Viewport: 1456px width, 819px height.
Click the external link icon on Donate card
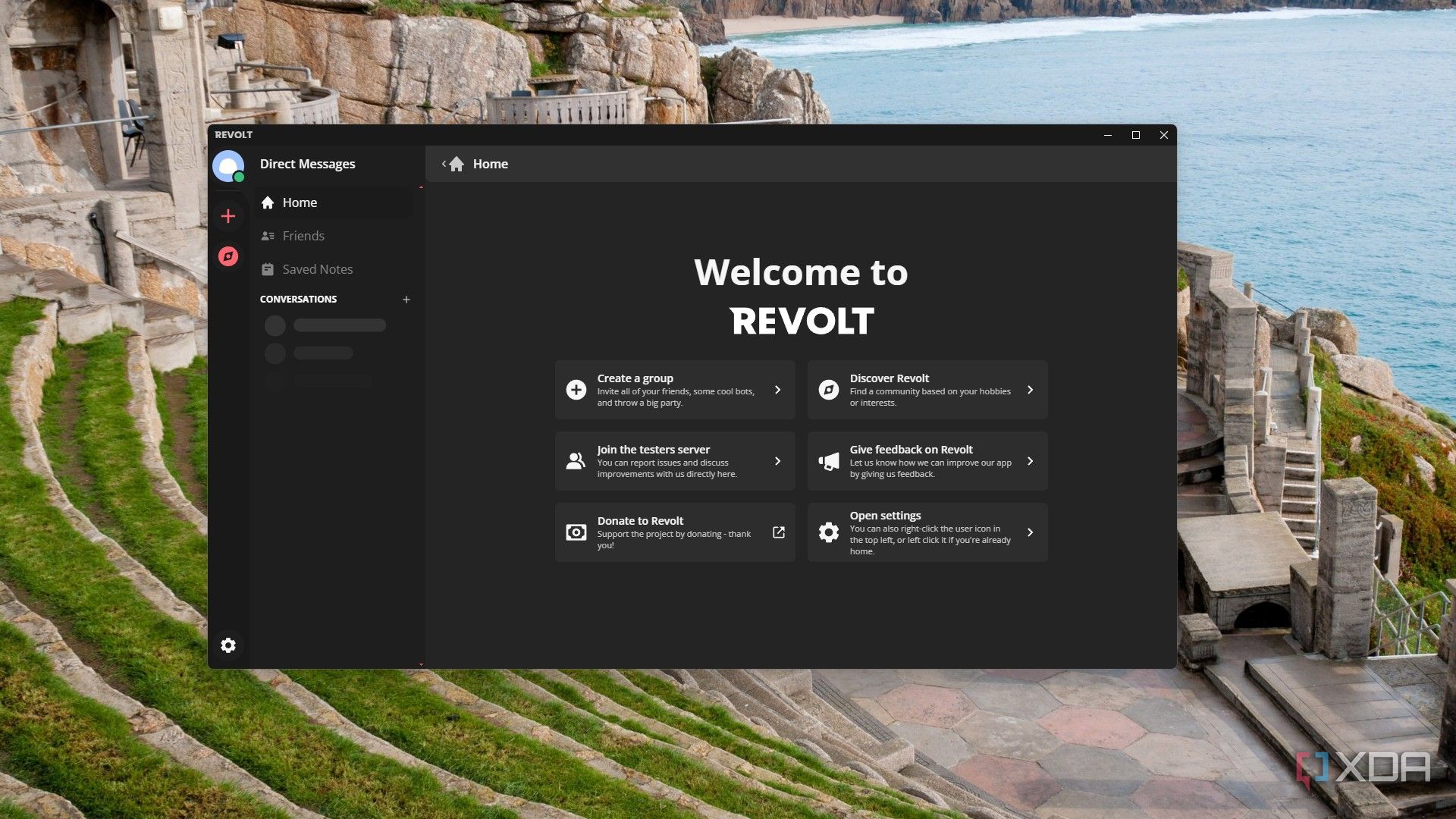coord(779,532)
